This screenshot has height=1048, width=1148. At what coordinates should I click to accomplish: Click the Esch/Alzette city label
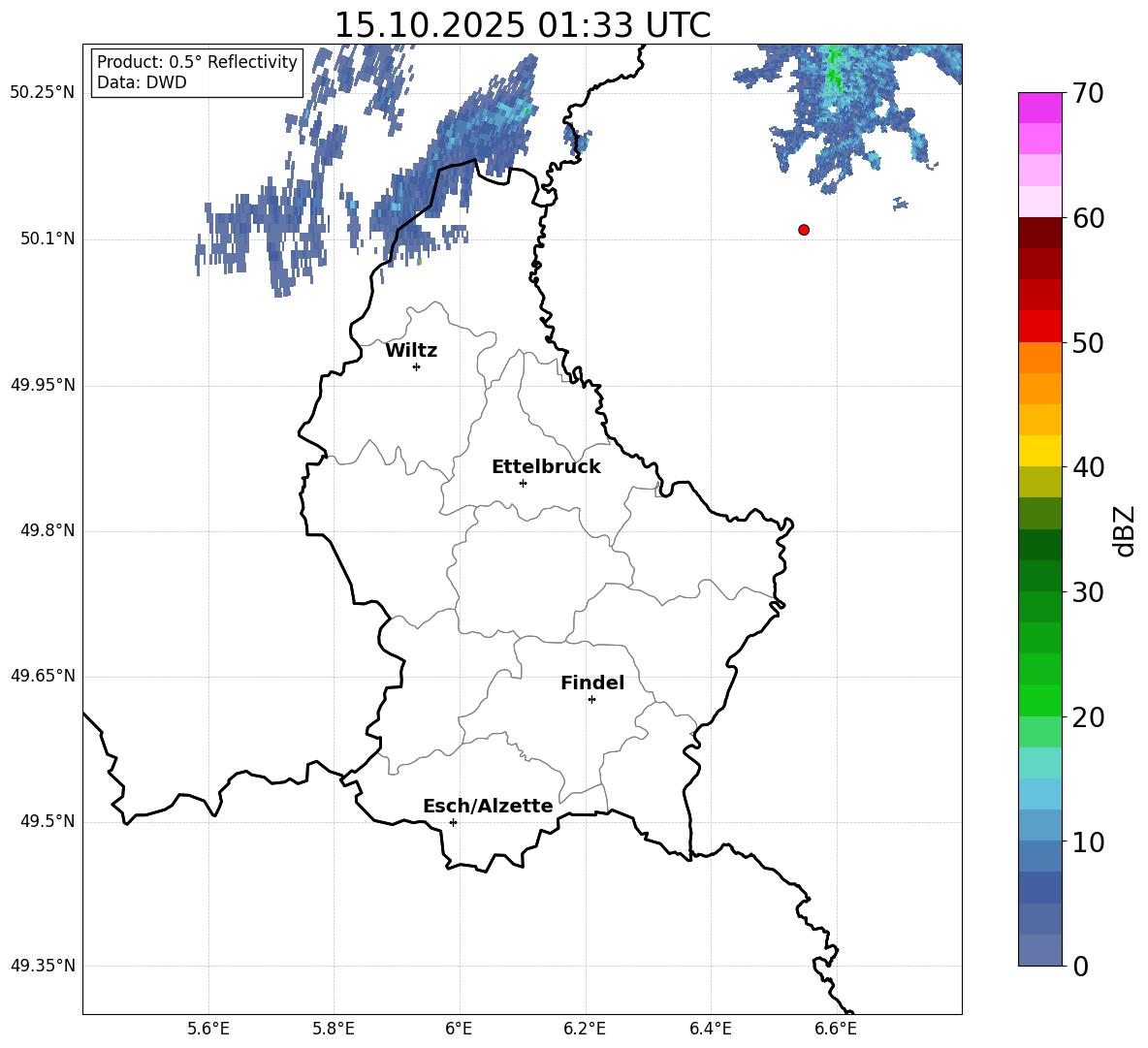tap(488, 806)
